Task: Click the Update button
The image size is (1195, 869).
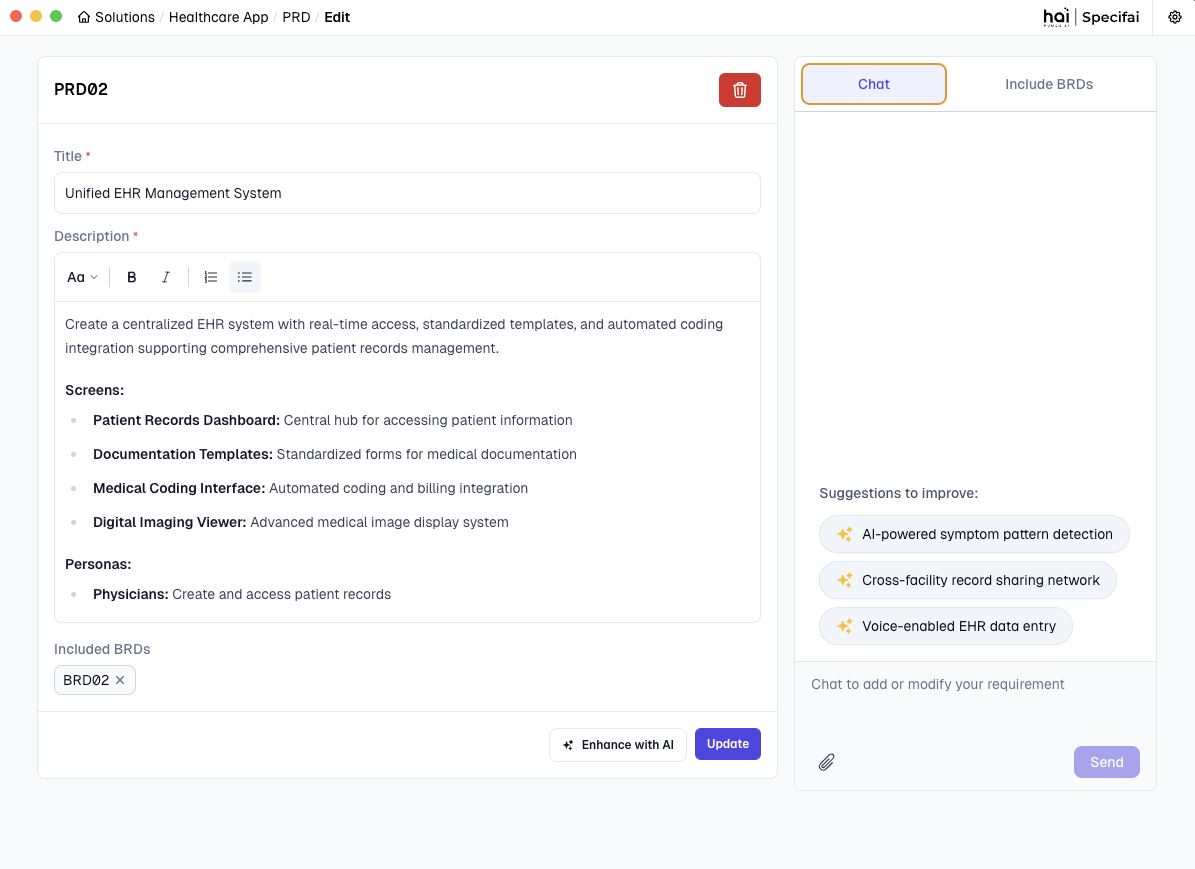Action: [x=727, y=744]
